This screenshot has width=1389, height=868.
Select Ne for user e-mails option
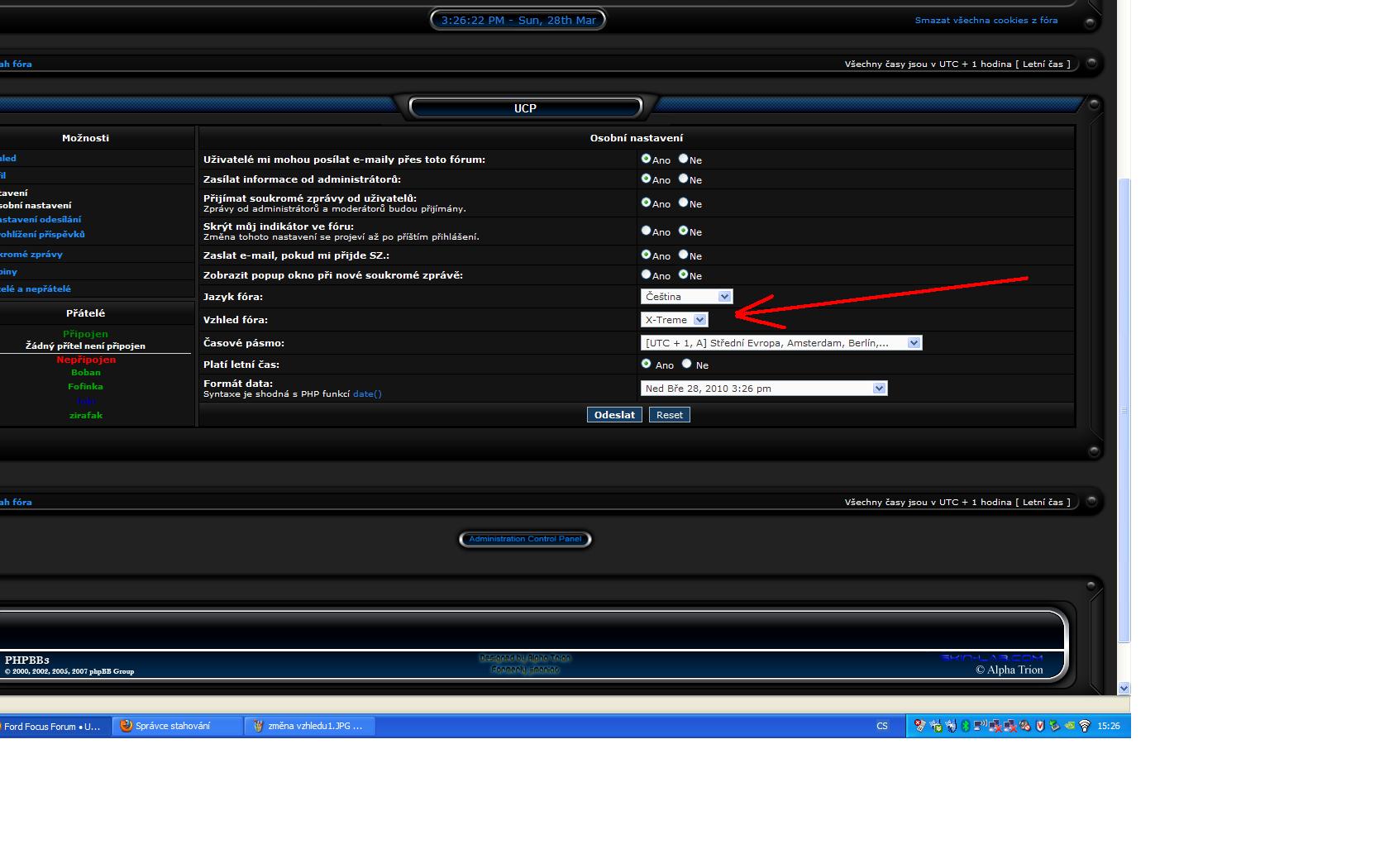pyautogui.click(x=684, y=159)
